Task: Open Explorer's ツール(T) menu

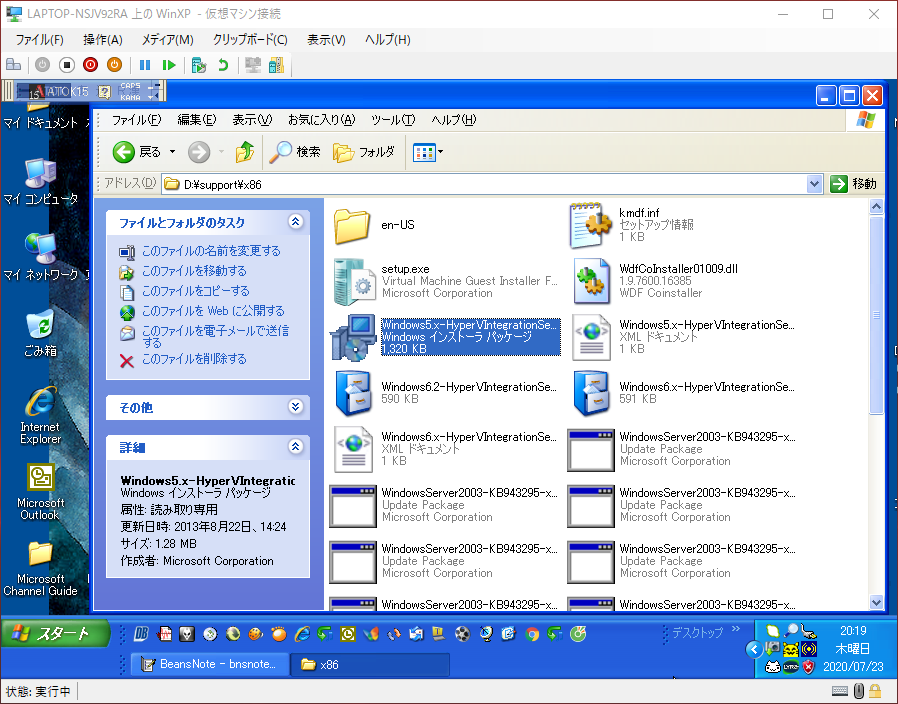Action: coord(393,120)
